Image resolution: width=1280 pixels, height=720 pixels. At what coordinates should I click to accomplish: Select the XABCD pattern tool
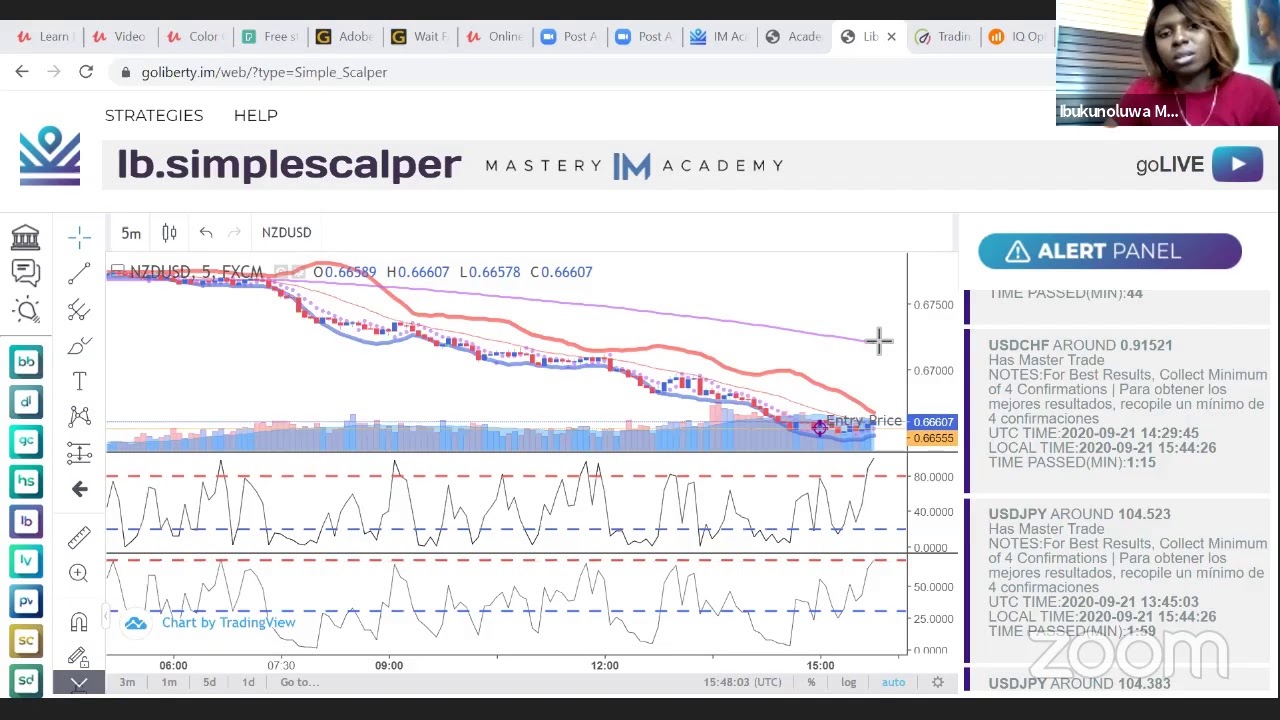coord(79,416)
